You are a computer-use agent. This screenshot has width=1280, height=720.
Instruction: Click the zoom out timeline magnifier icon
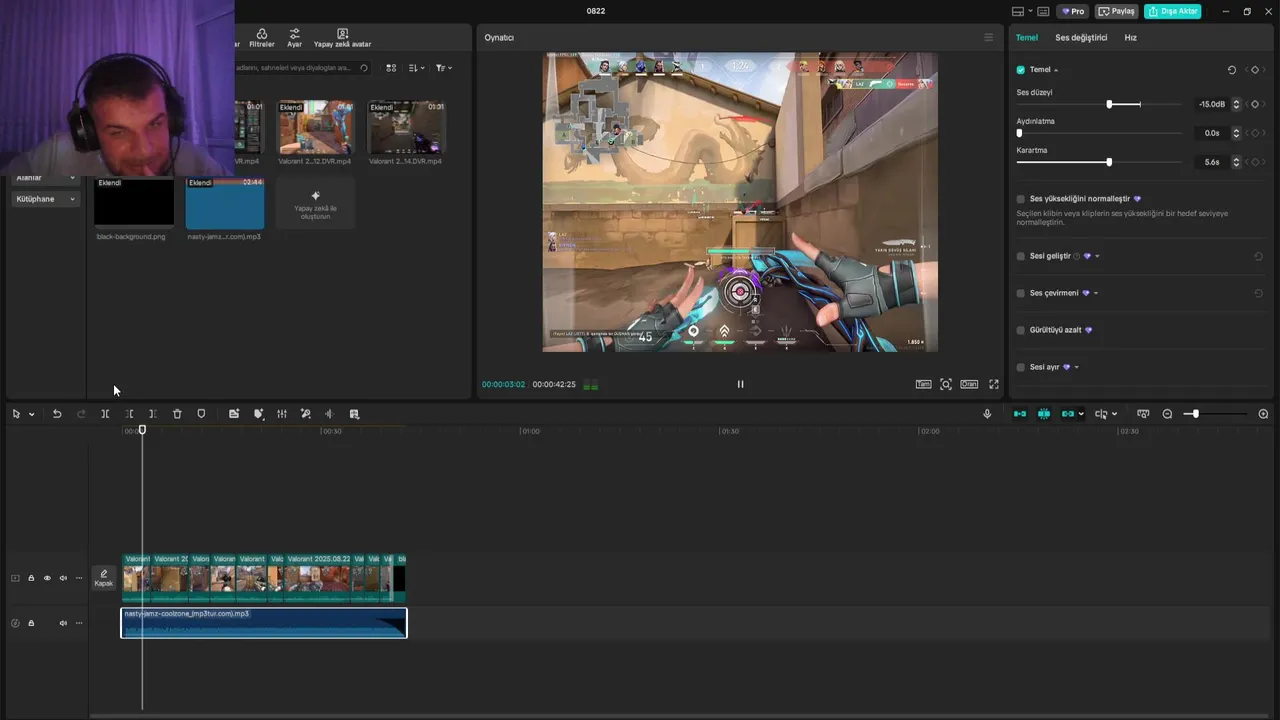(x=1167, y=414)
